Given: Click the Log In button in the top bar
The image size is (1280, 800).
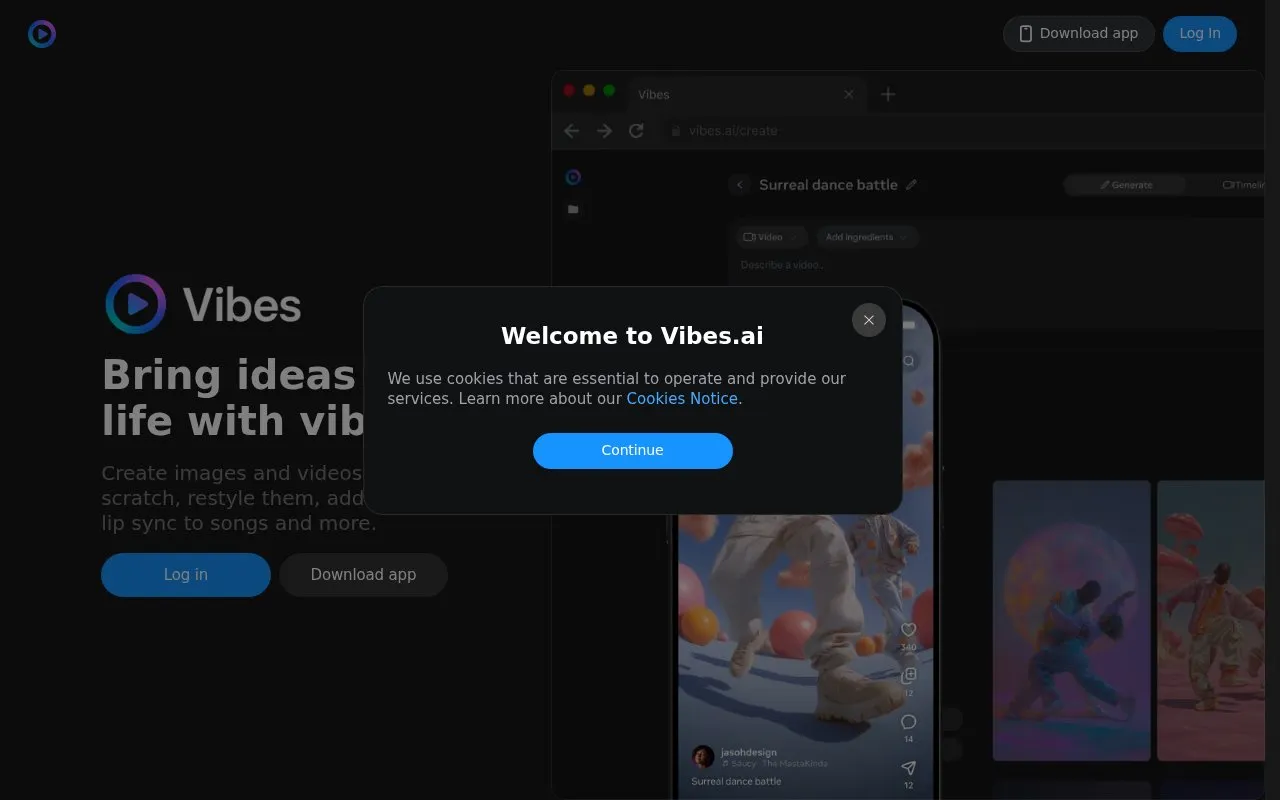Looking at the screenshot, I should 1200,34.
